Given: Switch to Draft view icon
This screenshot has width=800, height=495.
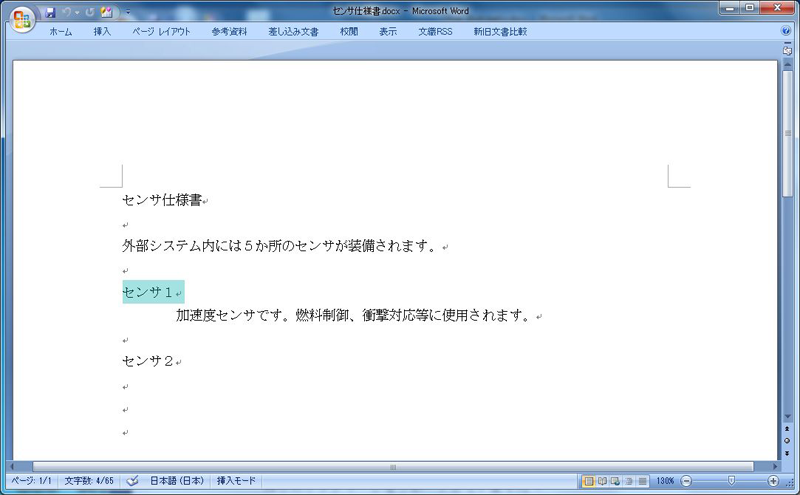Looking at the screenshot, I should pos(642,481).
